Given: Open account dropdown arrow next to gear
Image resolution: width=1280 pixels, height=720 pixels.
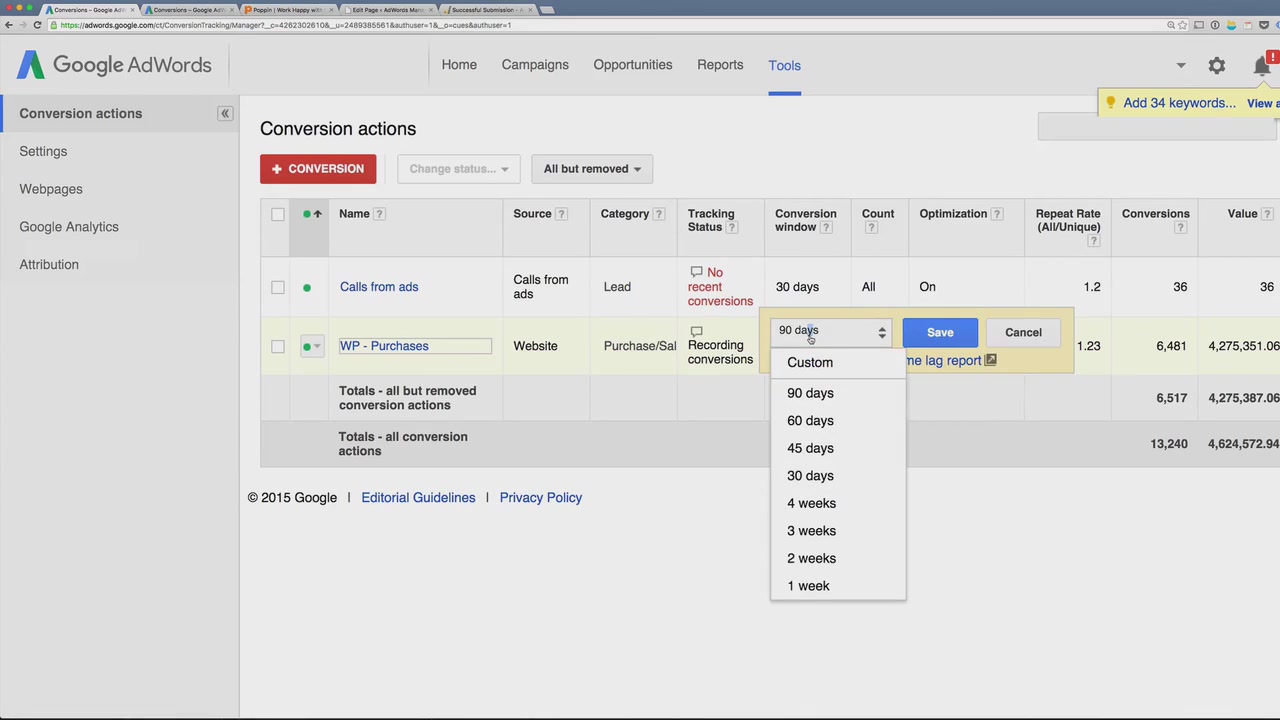Looking at the screenshot, I should 1181,65.
